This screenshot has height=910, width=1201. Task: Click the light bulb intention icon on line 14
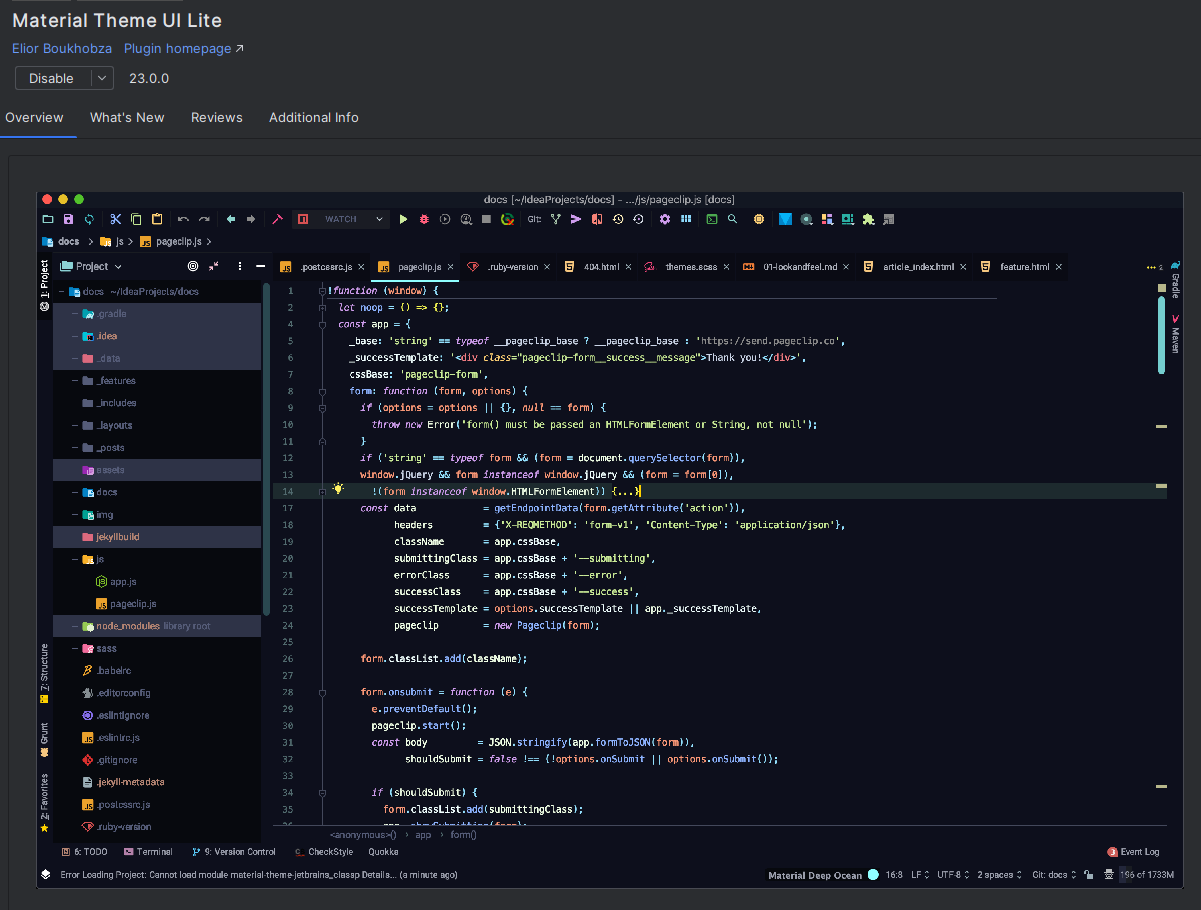[338, 489]
